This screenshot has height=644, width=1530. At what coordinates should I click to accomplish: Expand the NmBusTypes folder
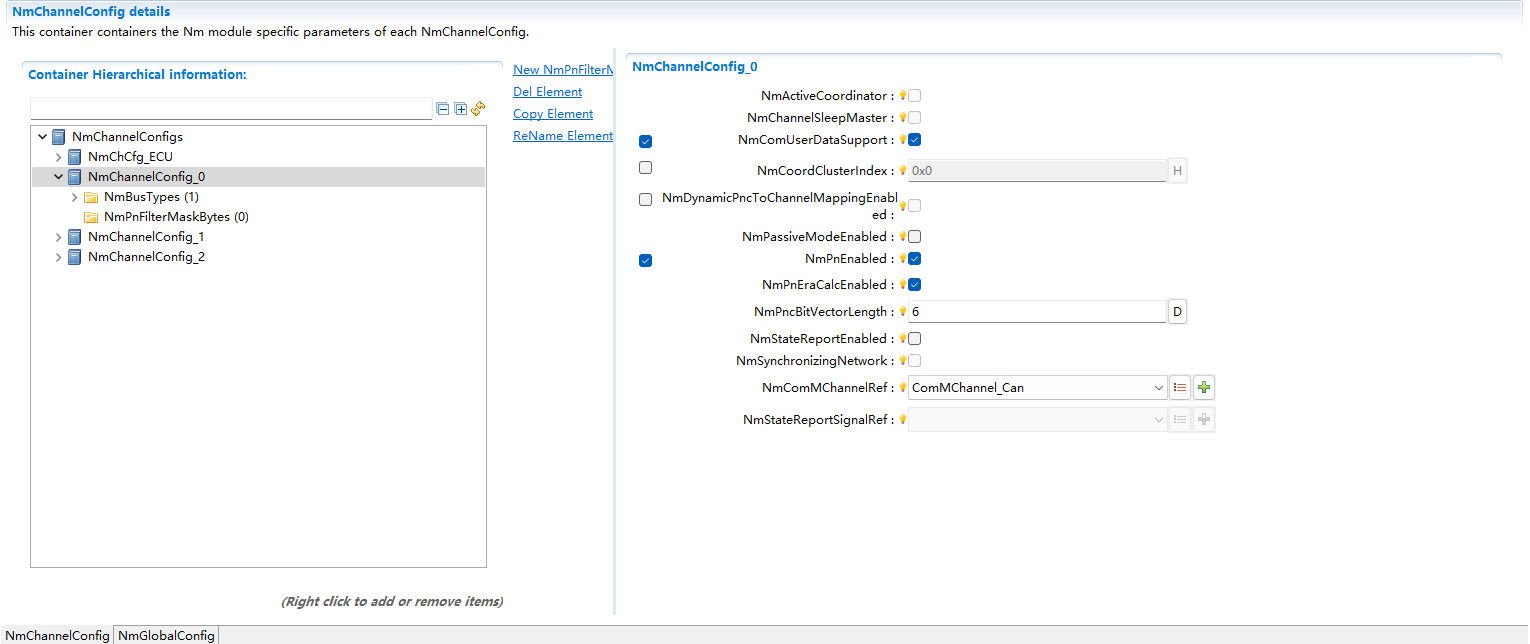75,197
